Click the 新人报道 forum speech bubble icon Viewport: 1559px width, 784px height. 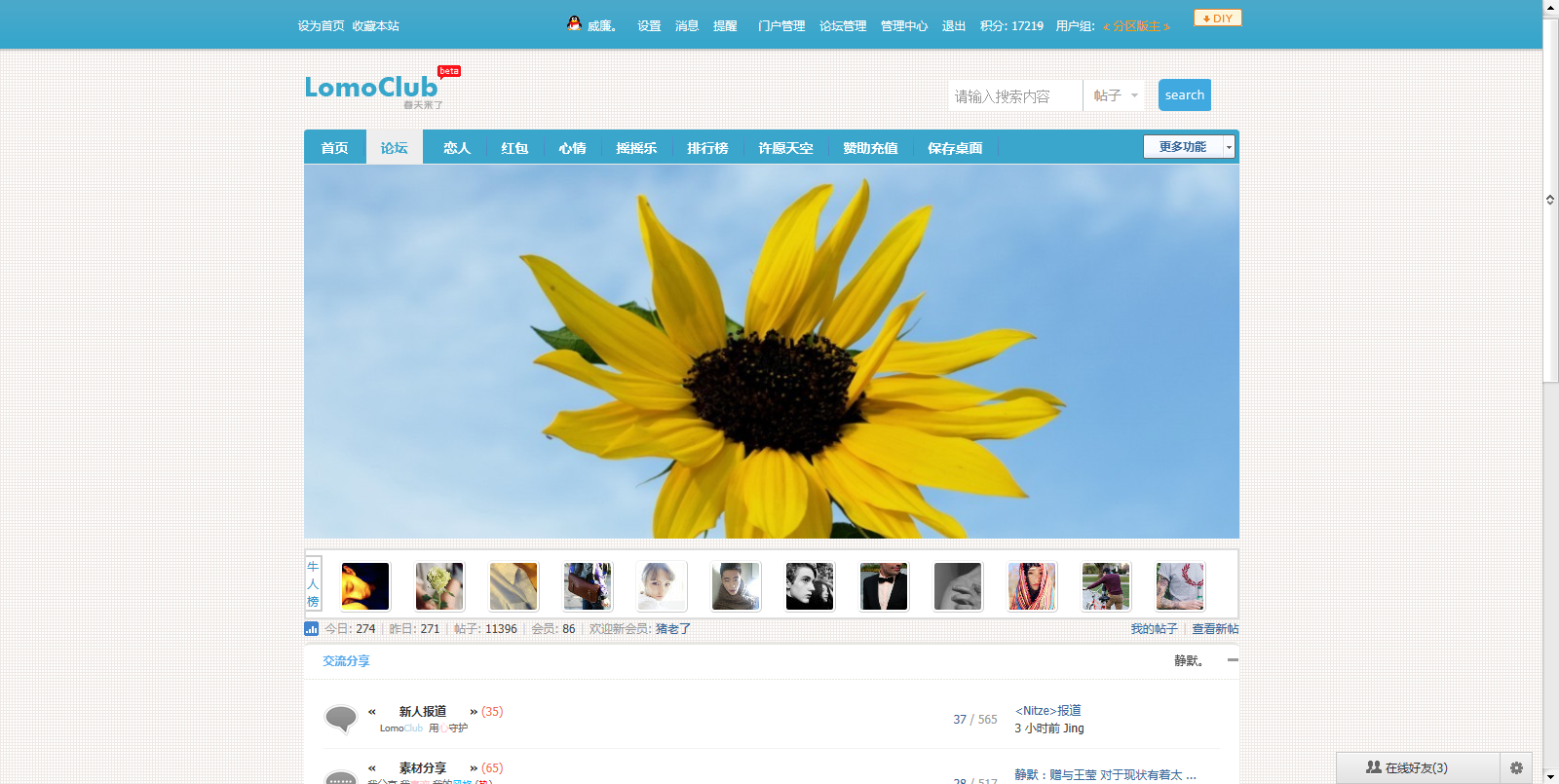pyautogui.click(x=340, y=719)
